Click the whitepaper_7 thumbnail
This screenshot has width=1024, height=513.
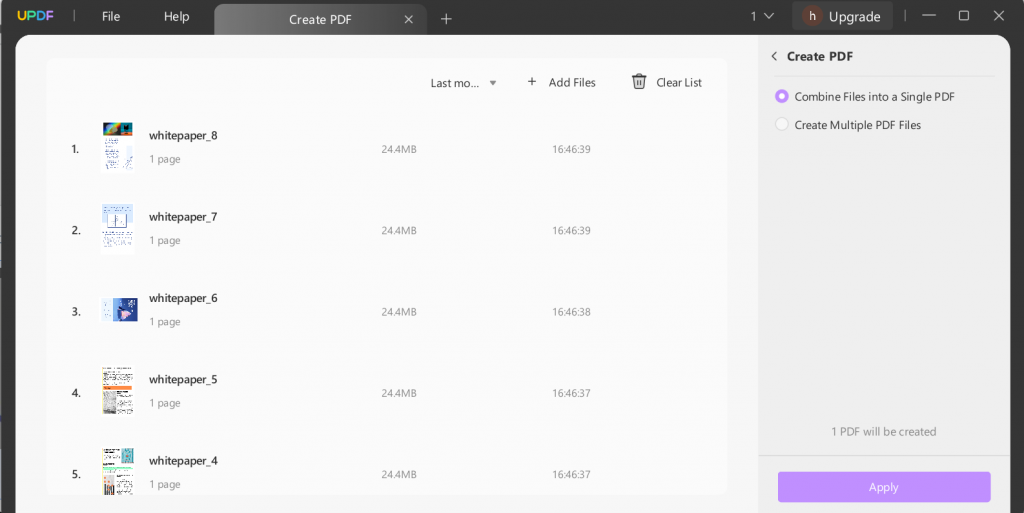117,228
